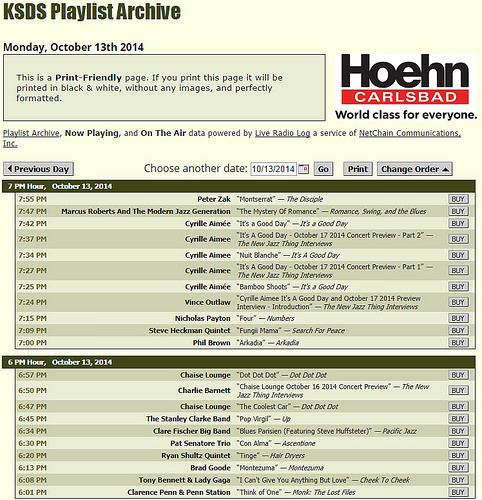Image resolution: width=482 pixels, height=500 pixels.
Task: Click the date input field
Action: pos(273,169)
